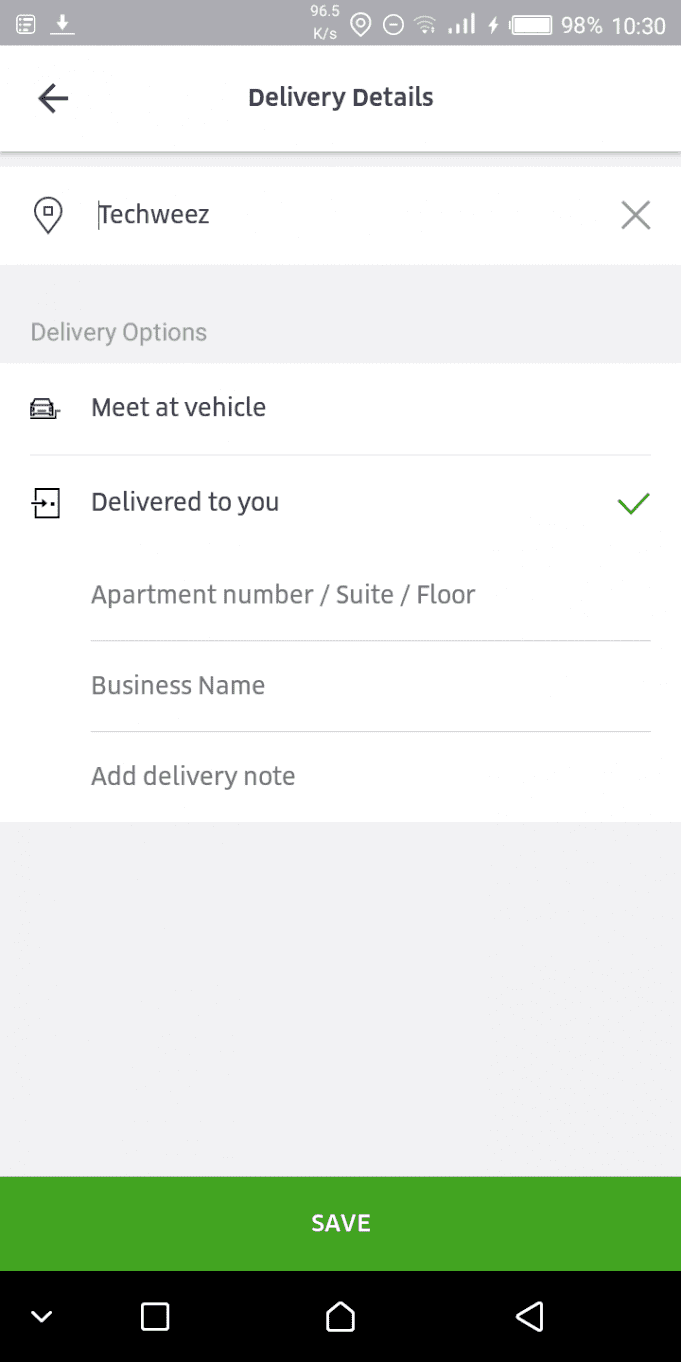Clear the Techweez address with X

click(635, 215)
